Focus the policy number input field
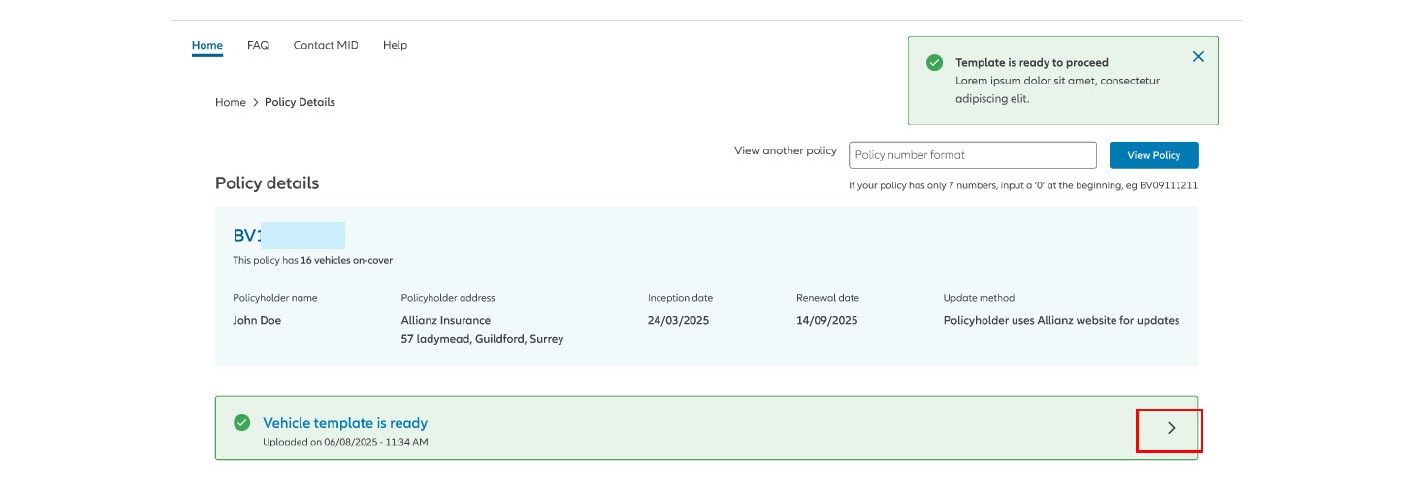Viewport: 1414px width, 490px height. [973, 155]
